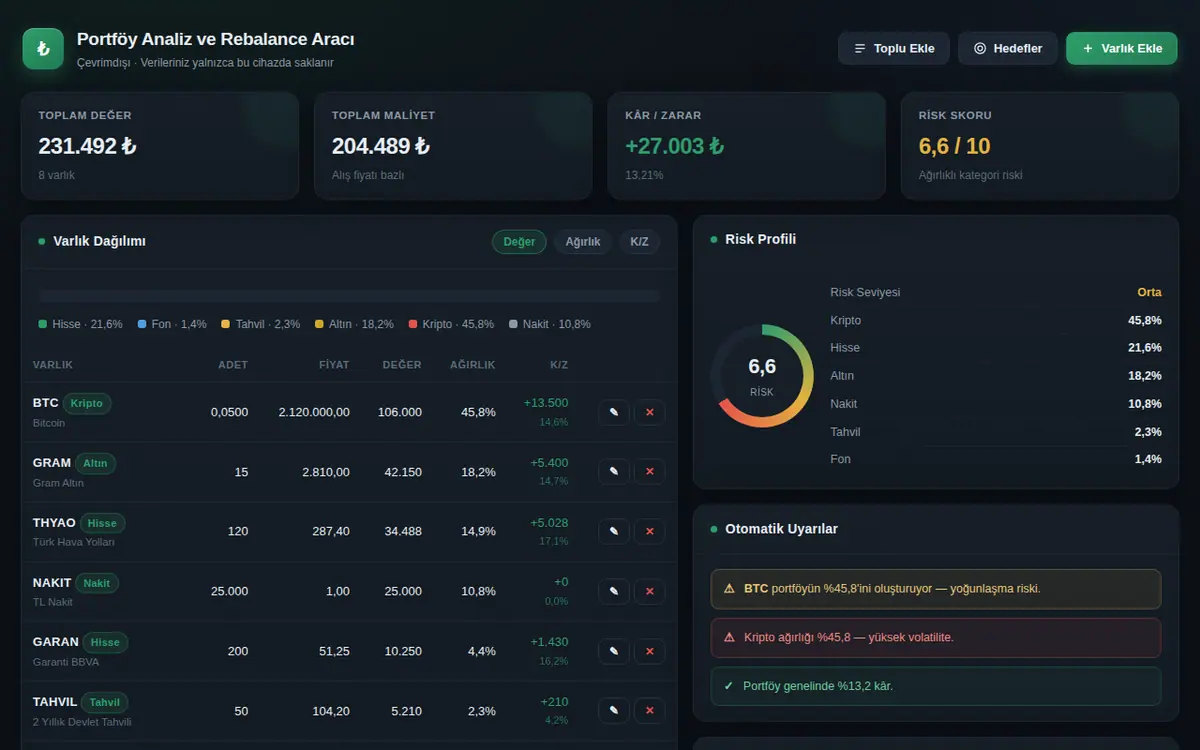Click the checkmark icon in the profit alert
Image resolution: width=1200 pixels, height=750 pixels.
729,686
